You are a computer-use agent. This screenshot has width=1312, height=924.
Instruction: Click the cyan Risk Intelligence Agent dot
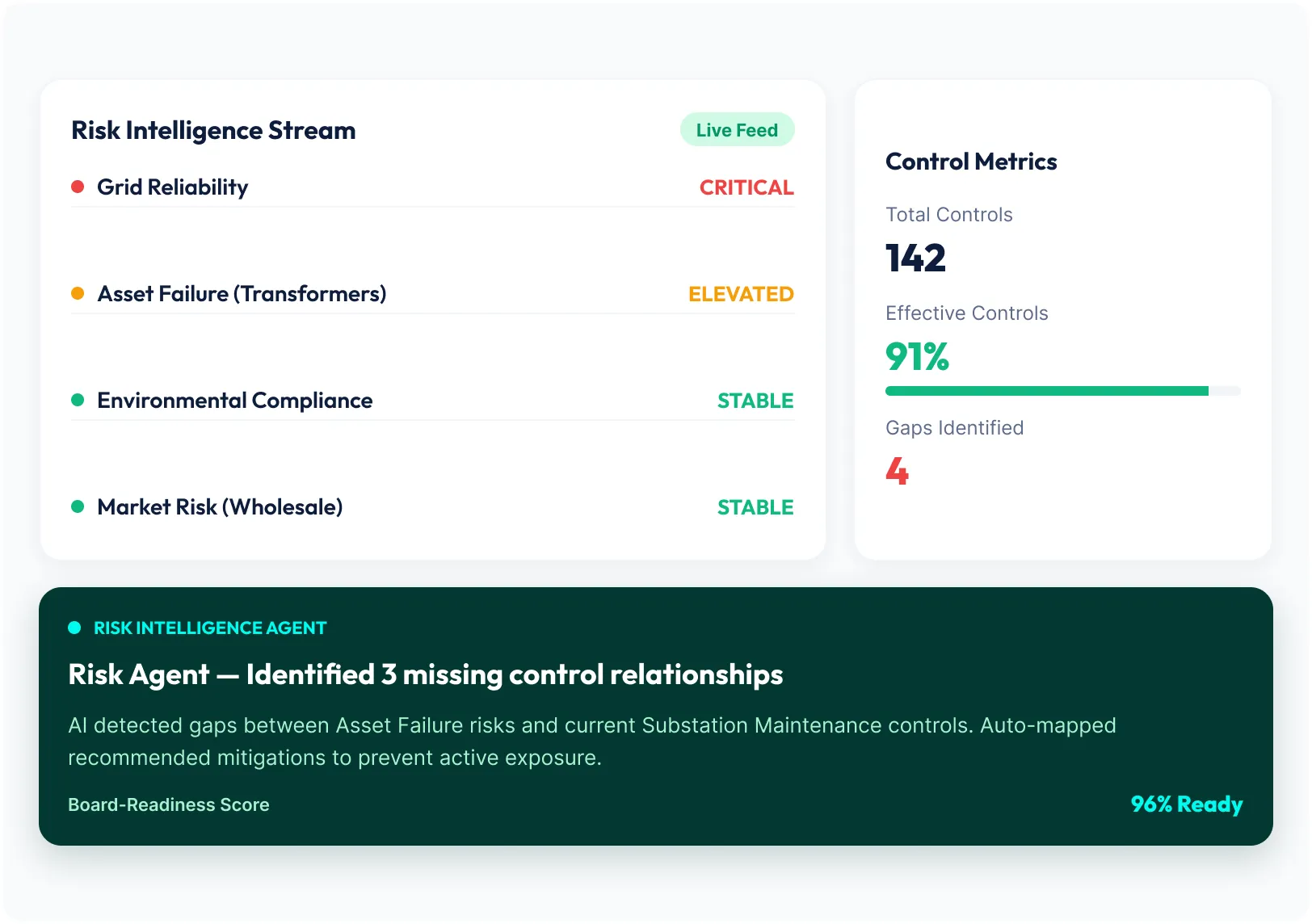[x=74, y=628]
